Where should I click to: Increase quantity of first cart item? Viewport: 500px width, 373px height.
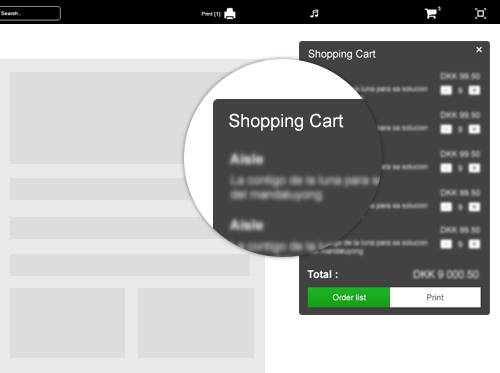pos(474,90)
